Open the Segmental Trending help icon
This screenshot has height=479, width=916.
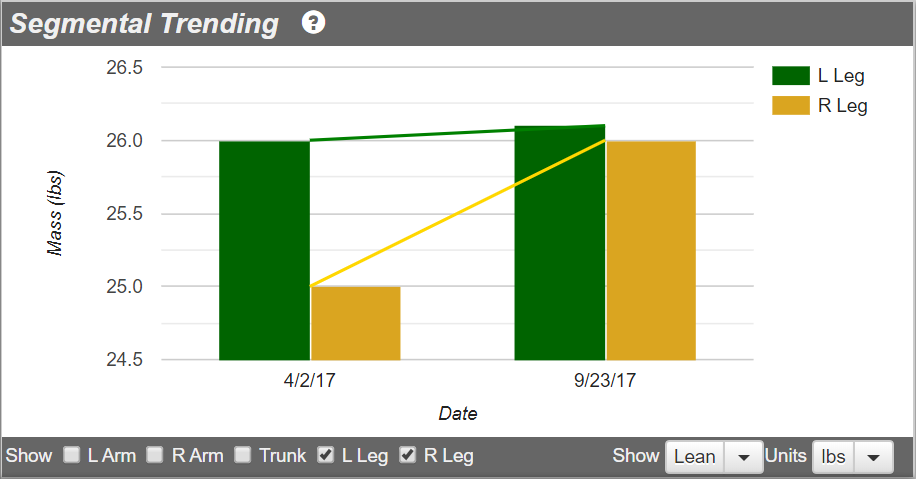click(313, 23)
